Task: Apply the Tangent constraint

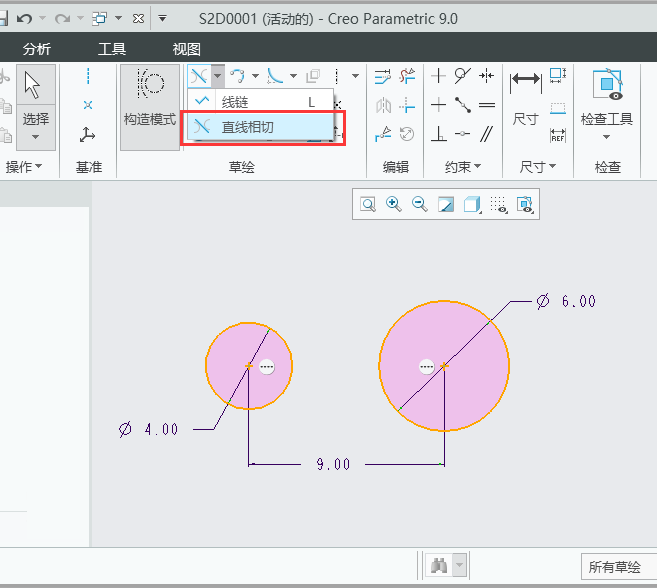Action: coord(463,76)
